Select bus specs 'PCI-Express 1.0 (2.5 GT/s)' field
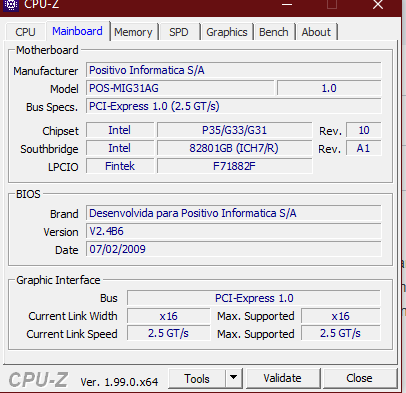 click(x=233, y=106)
